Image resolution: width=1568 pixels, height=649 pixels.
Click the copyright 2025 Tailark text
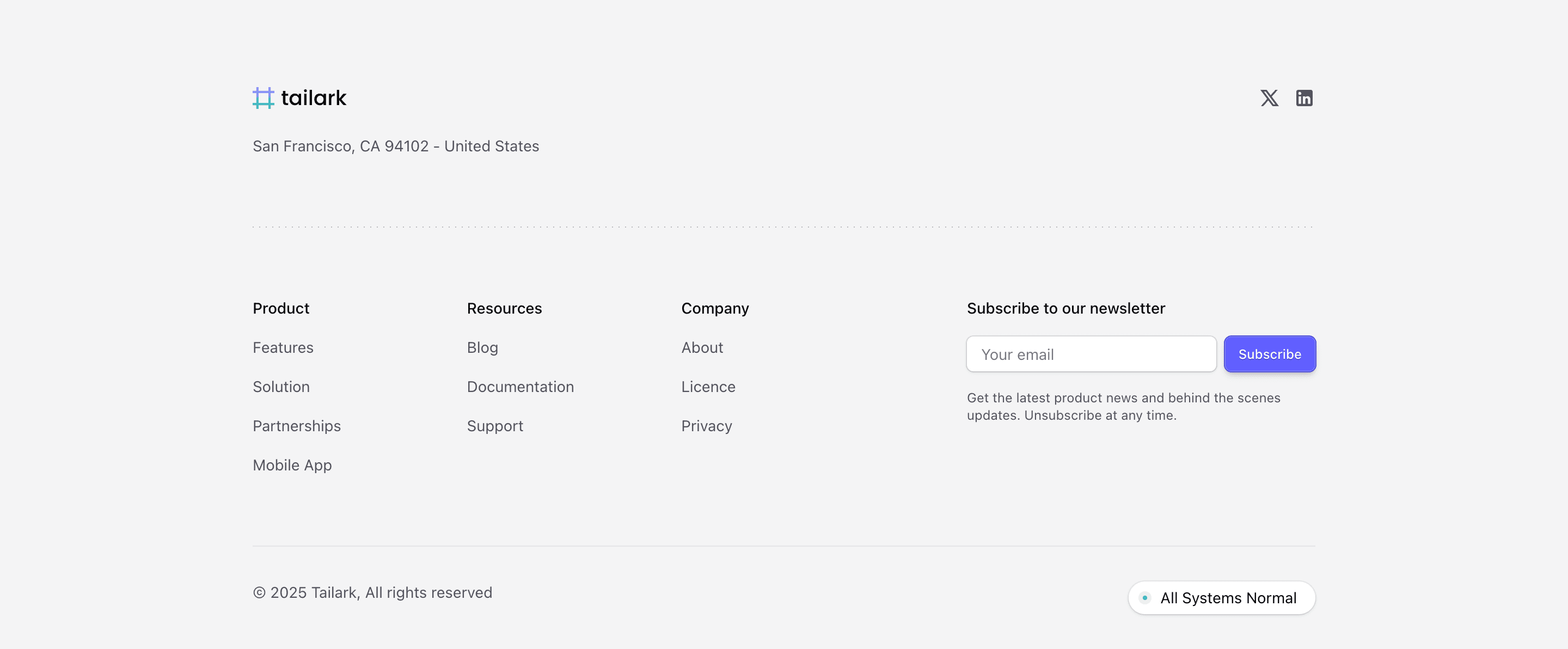pyautogui.click(x=372, y=593)
